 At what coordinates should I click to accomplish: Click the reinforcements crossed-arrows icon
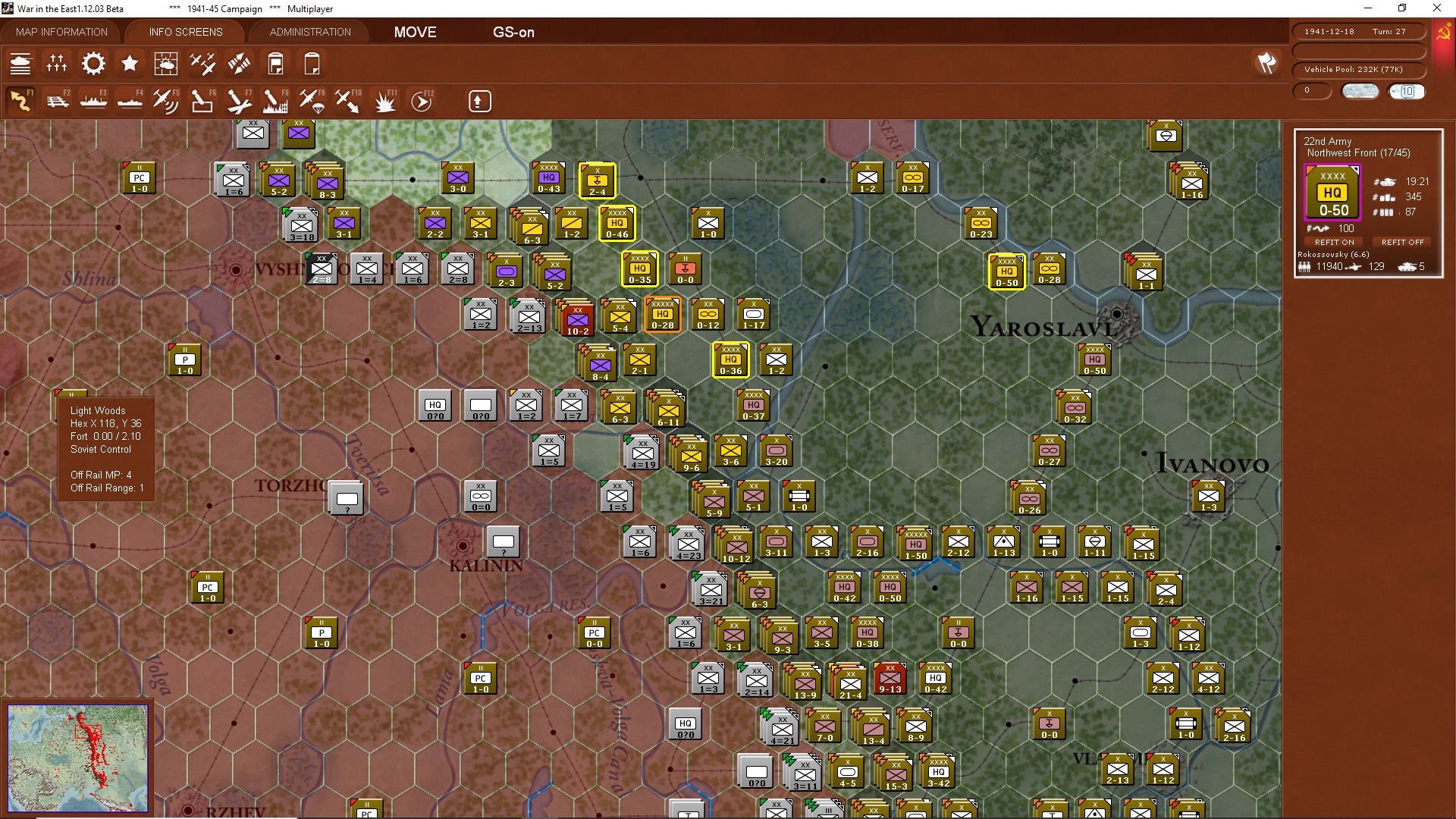point(239,64)
